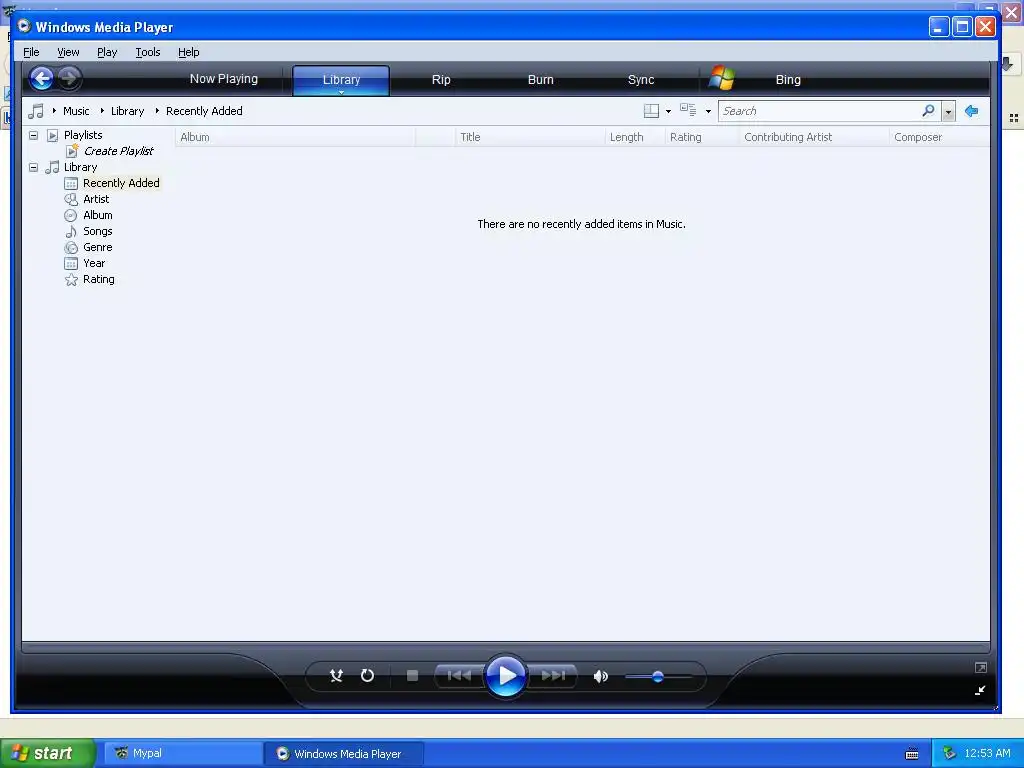Click the Forward navigation arrow
Screen dimensions: 1024x768
(x=69, y=79)
